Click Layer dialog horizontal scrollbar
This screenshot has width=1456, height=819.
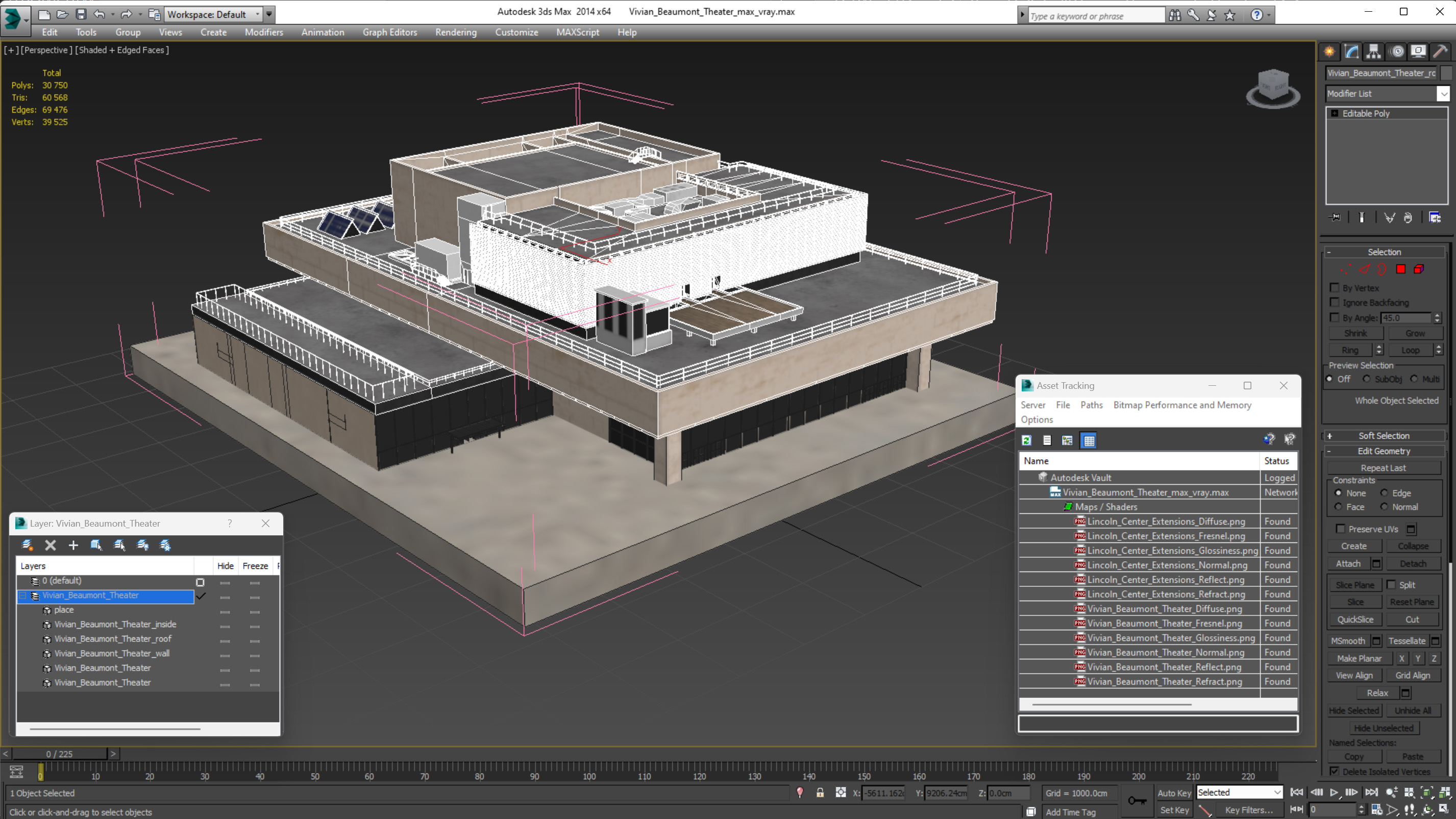(x=115, y=729)
